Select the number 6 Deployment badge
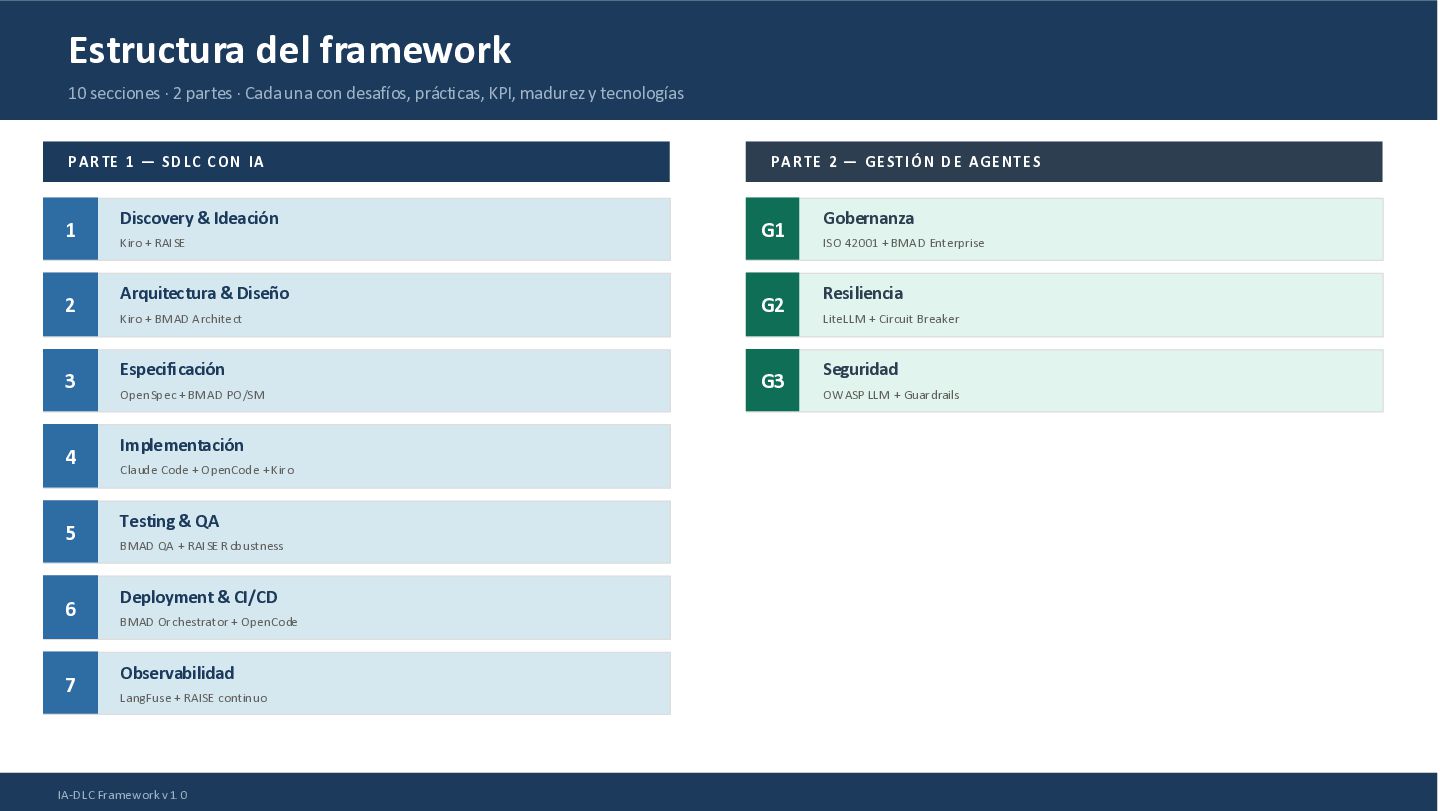This screenshot has height=811, width=1440. pos(70,608)
